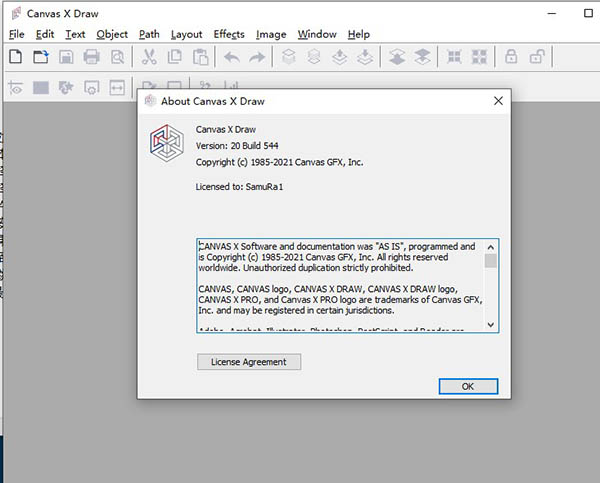Maximize the Canvas X Draw main window
This screenshot has width=600, height=483.
click(589, 13)
